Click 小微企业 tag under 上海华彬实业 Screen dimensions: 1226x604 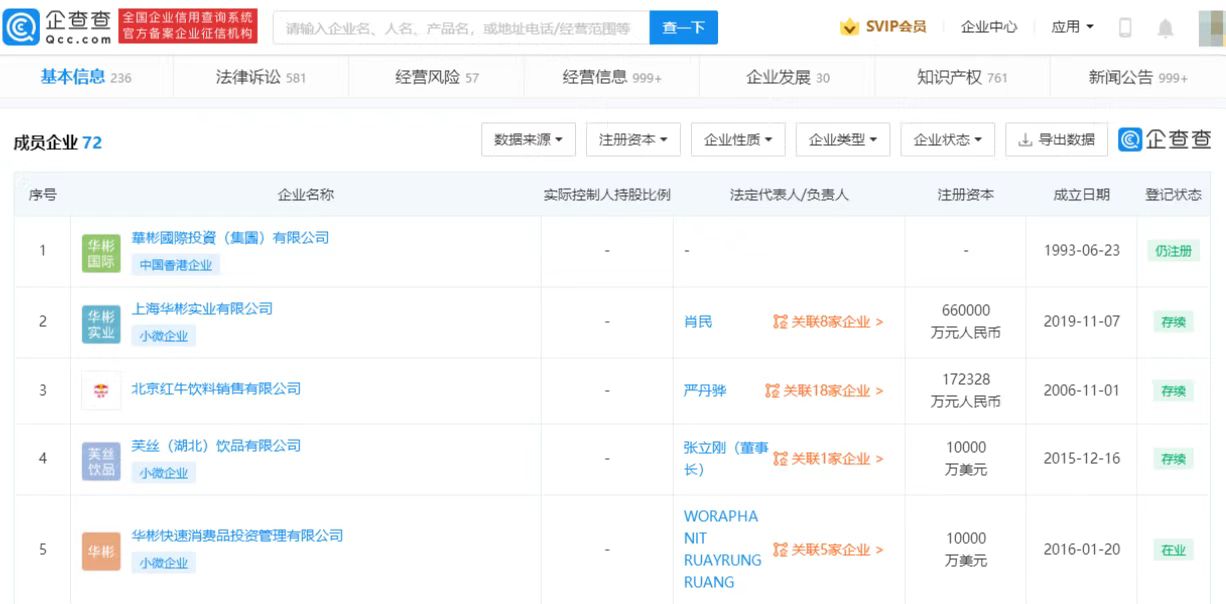pos(164,336)
